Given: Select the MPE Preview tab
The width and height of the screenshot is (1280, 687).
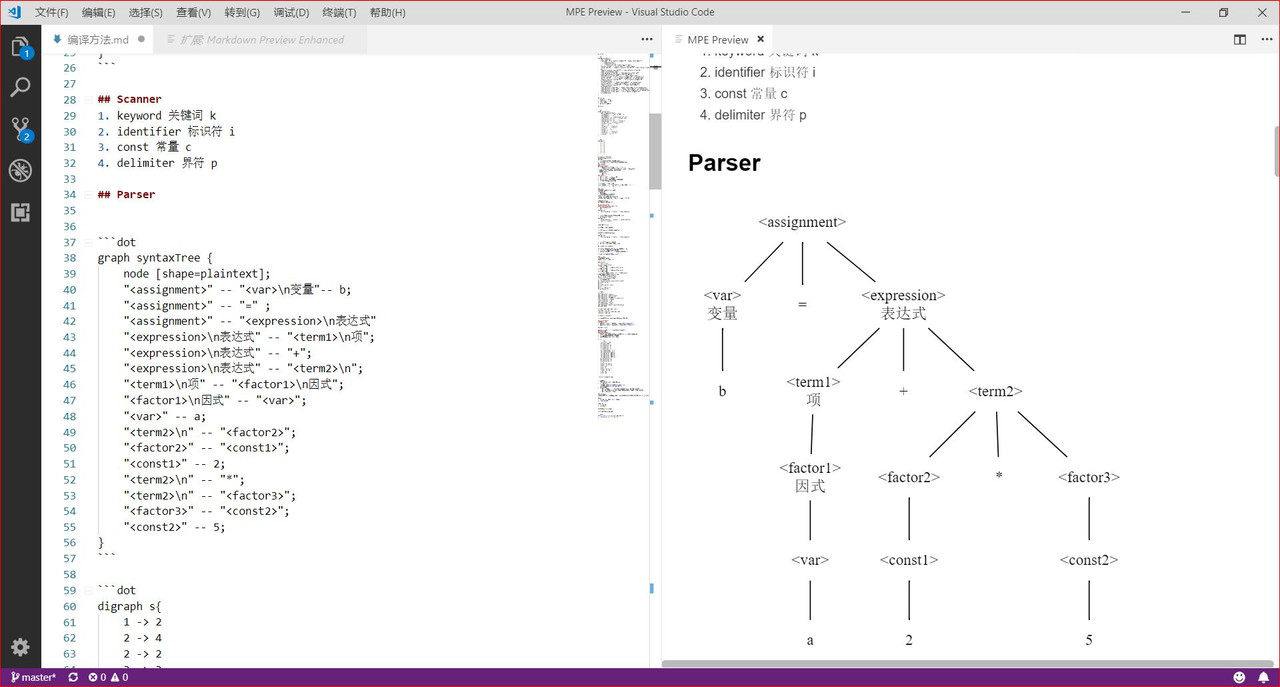Looking at the screenshot, I should 718,39.
